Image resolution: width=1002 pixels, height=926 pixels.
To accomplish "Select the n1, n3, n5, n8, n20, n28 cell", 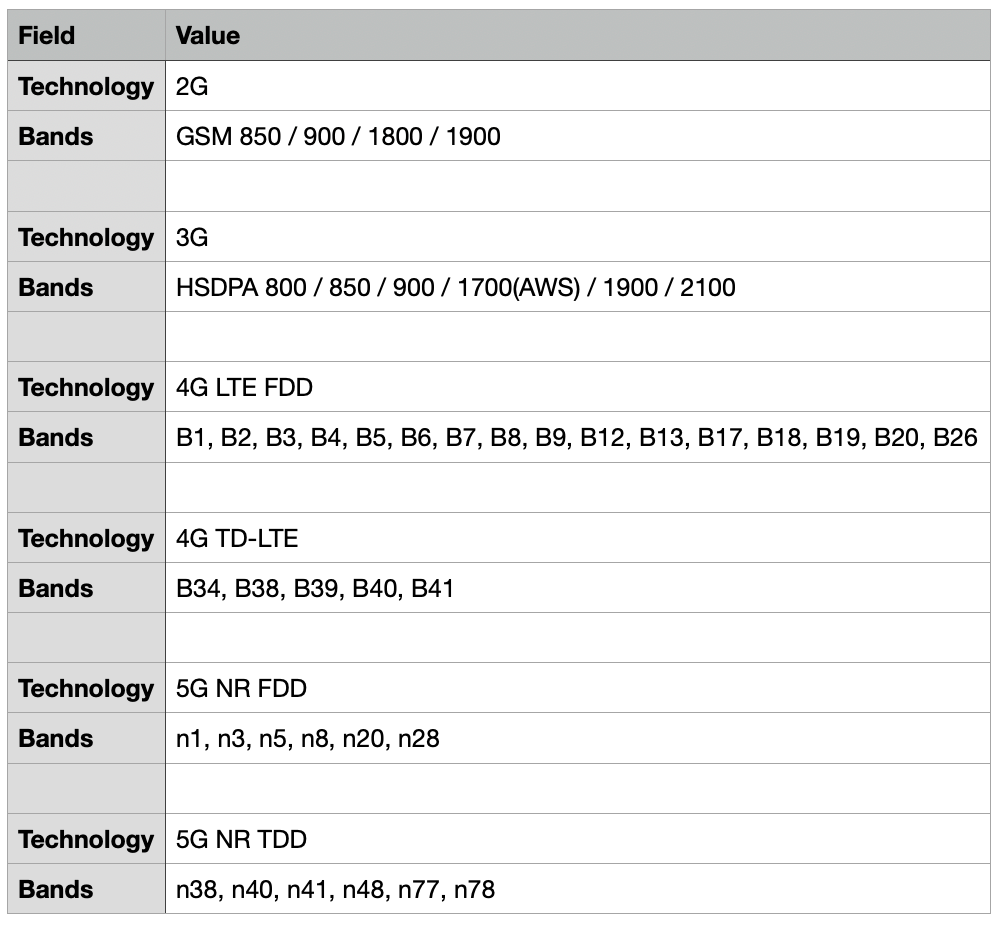I will (578, 738).
